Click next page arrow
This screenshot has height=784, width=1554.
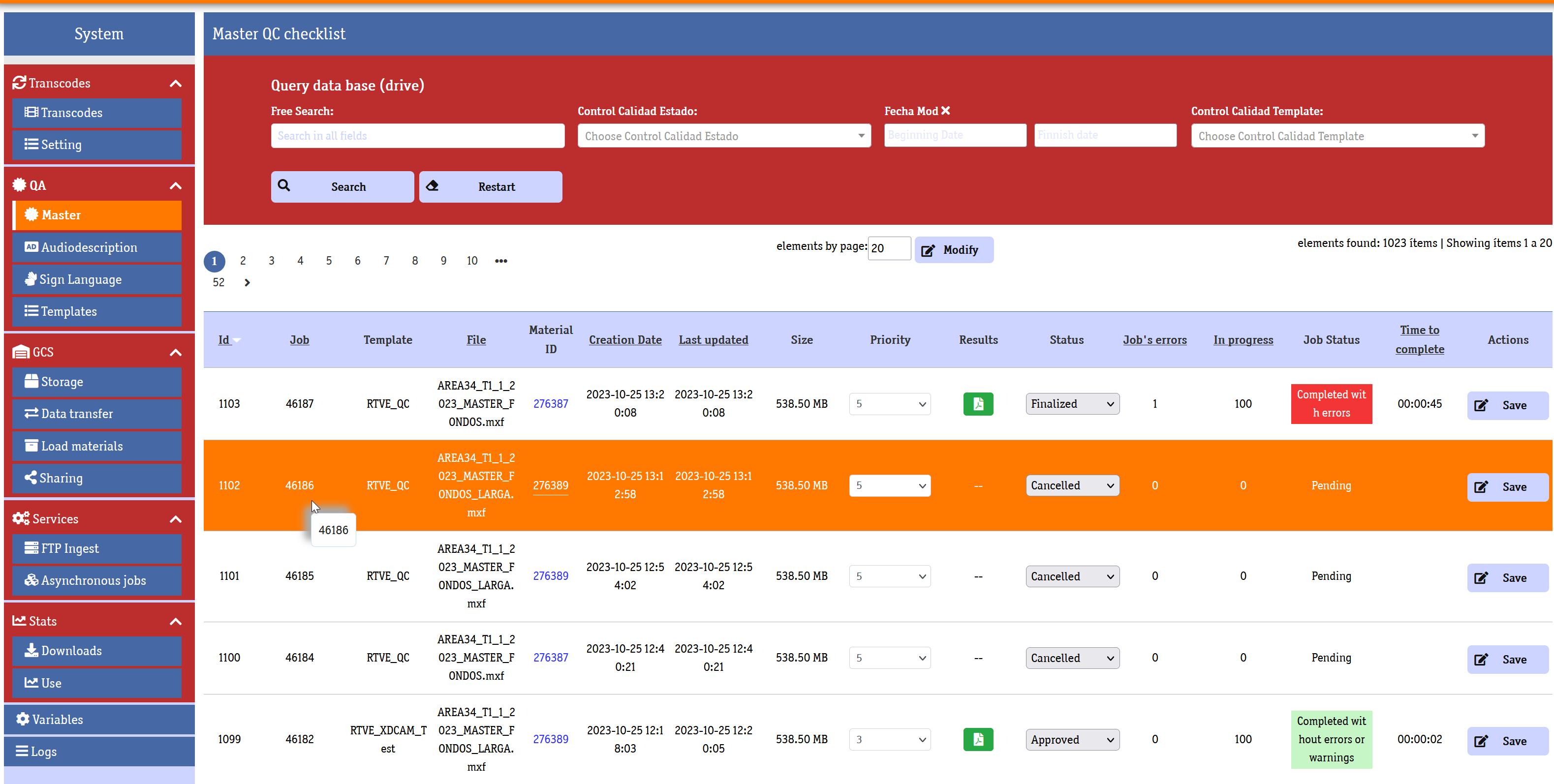click(x=247, y=283)
